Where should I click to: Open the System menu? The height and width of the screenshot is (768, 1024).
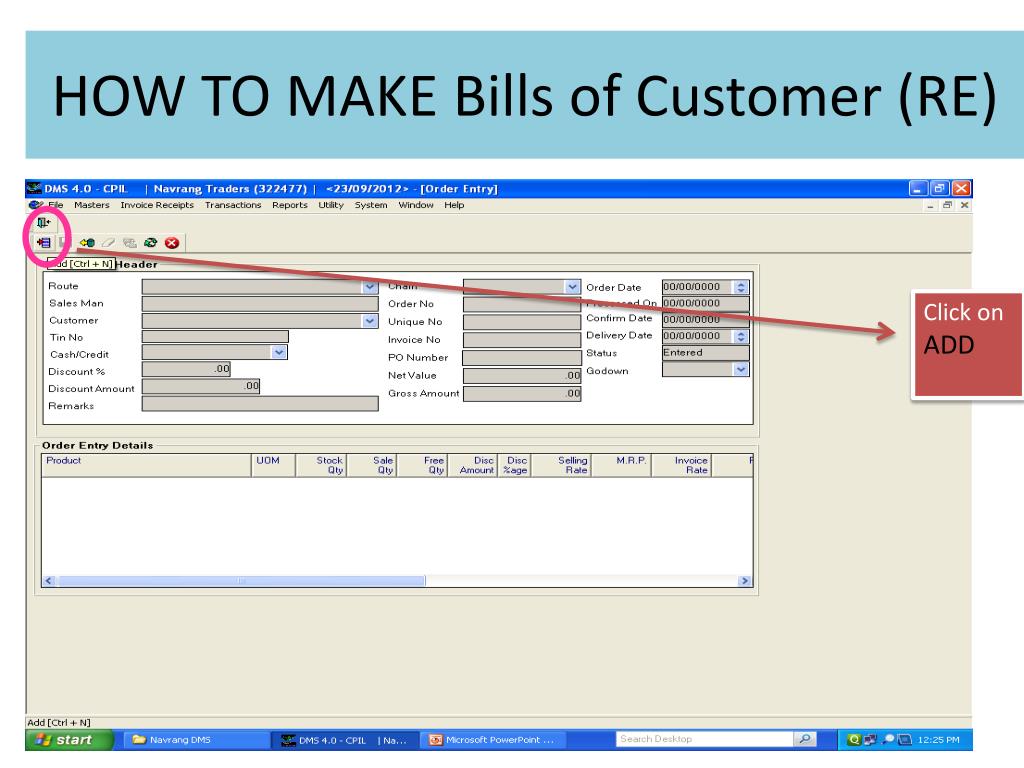371,205
